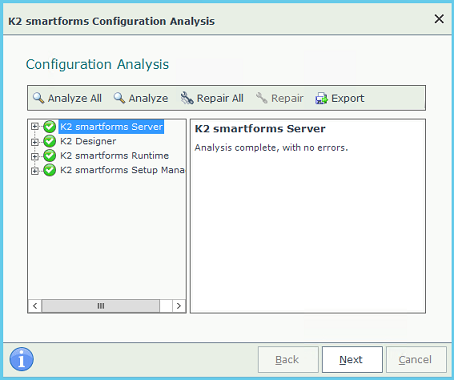The width and height of the screenshot is (454, 380).
Task: Click the Next button
Action: tap(352, 359)
